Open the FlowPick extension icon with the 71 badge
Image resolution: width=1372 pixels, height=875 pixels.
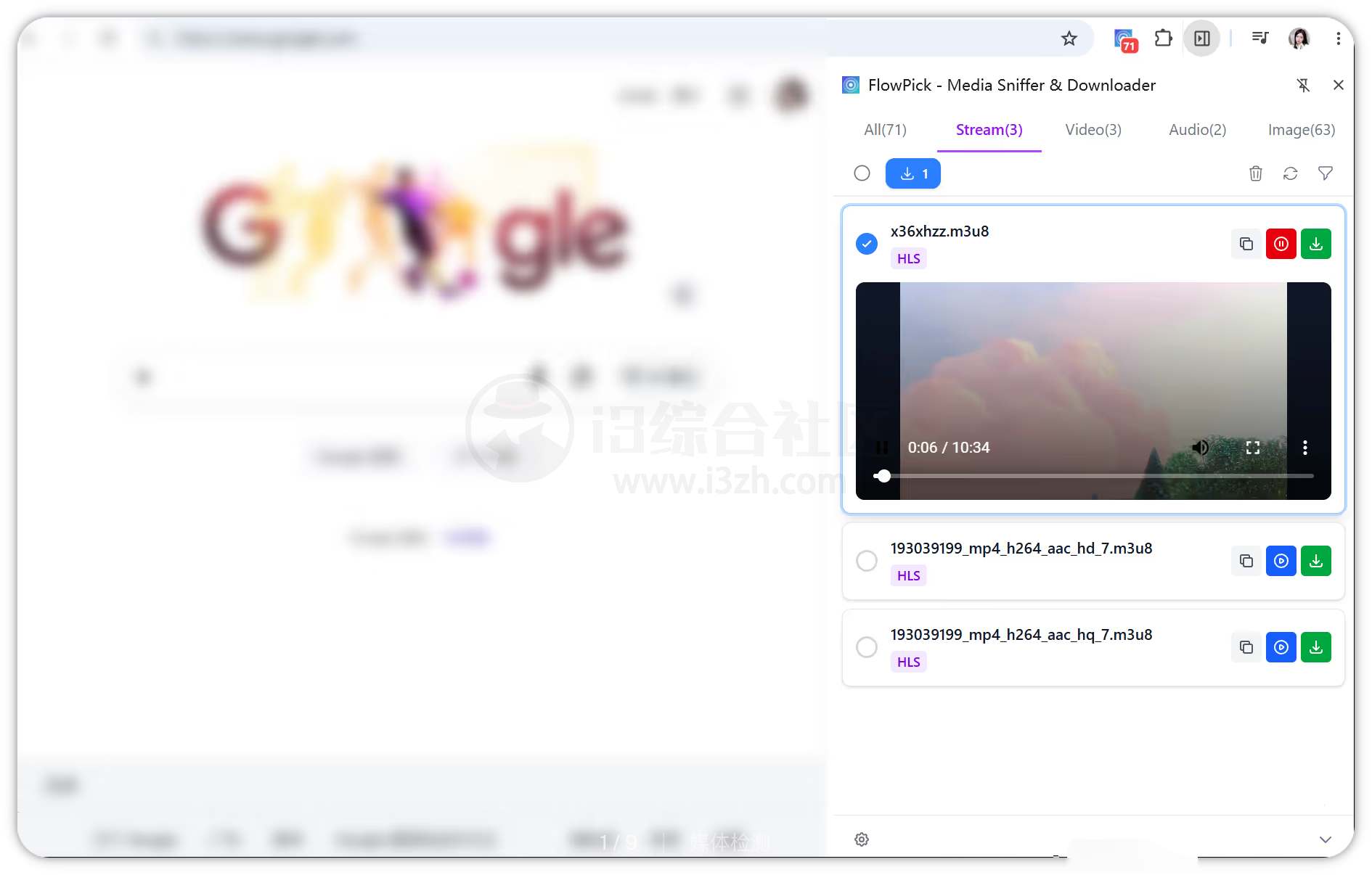[1124, 39]
